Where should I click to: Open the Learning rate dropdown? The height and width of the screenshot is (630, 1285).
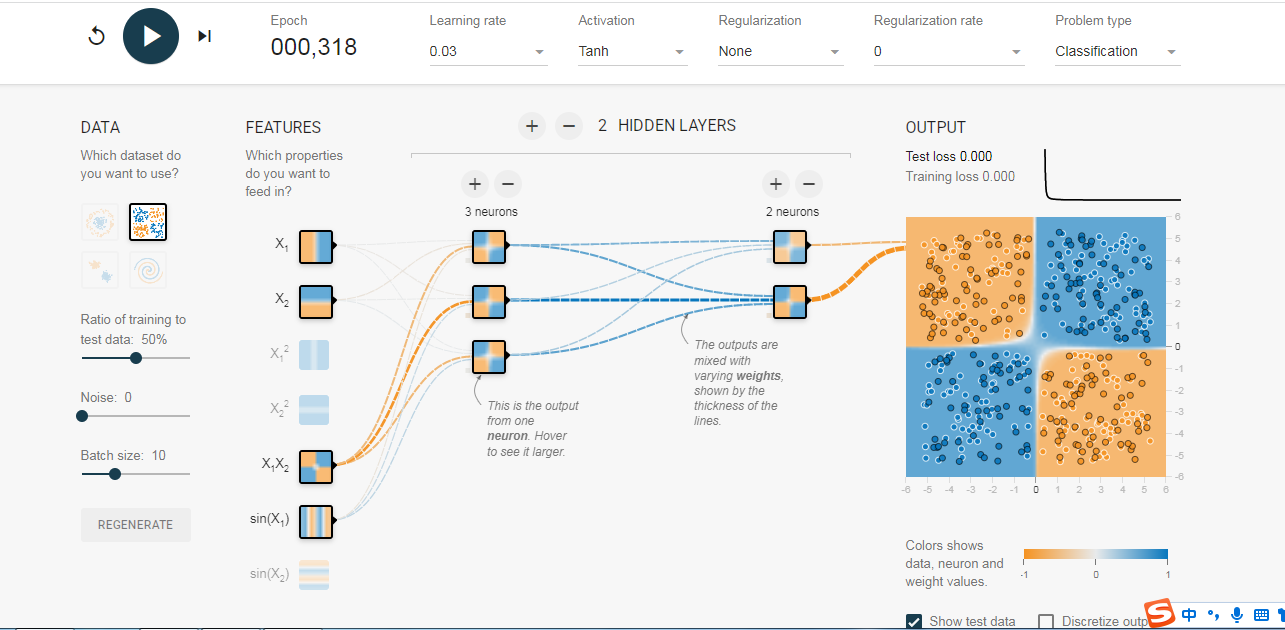pos(488,51)
